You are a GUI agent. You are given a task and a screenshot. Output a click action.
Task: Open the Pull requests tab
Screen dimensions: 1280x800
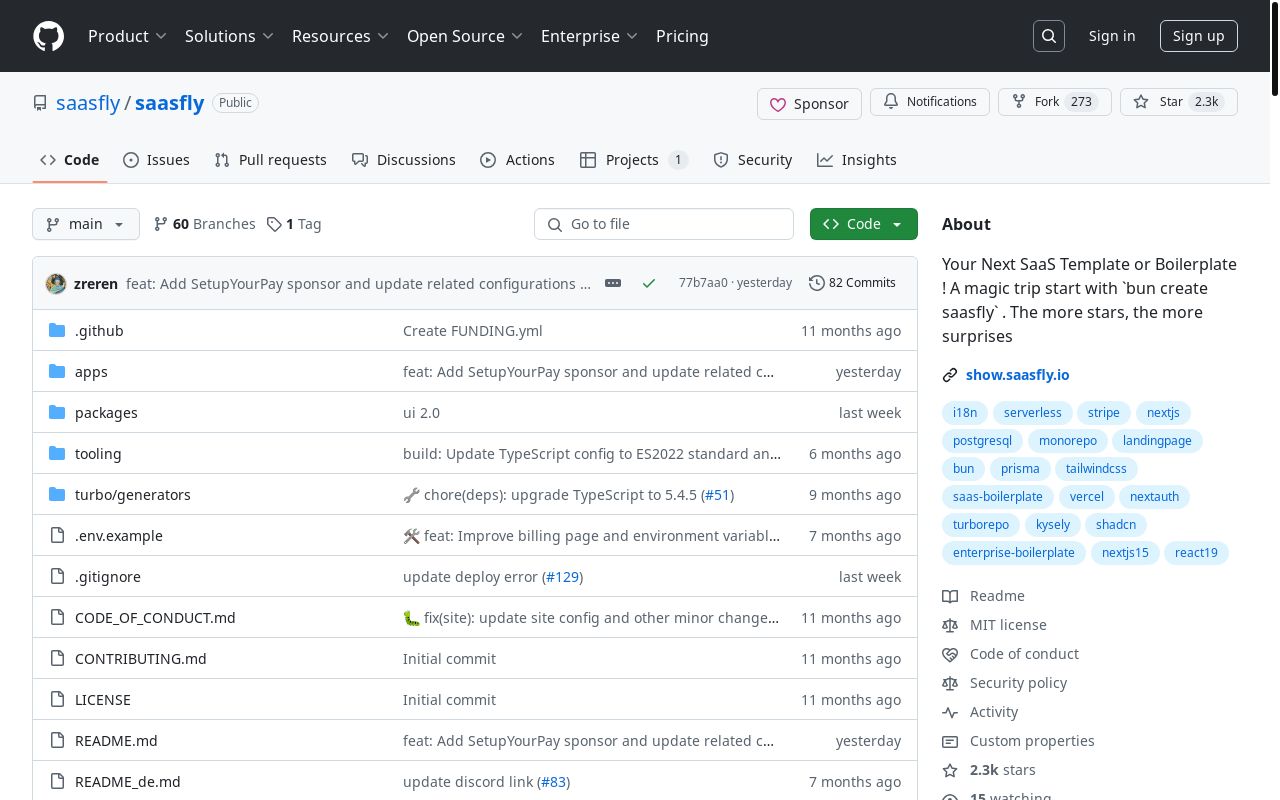click(270, 160)
